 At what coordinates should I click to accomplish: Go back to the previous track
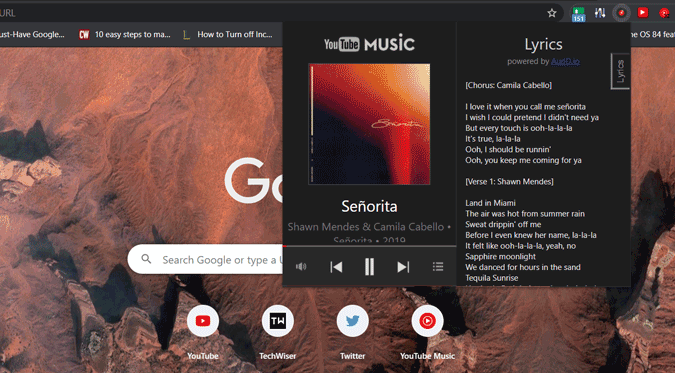point(336,267)
